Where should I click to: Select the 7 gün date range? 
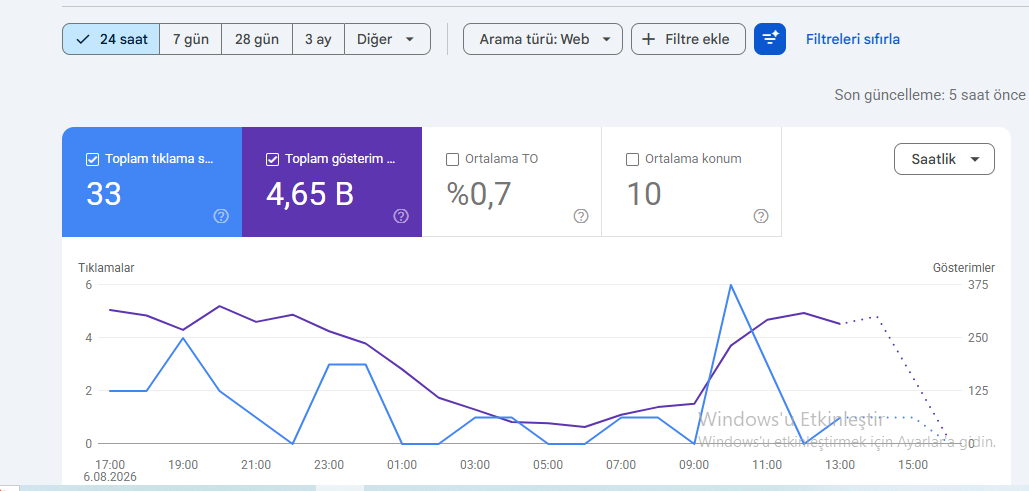(x=191, y=39)
